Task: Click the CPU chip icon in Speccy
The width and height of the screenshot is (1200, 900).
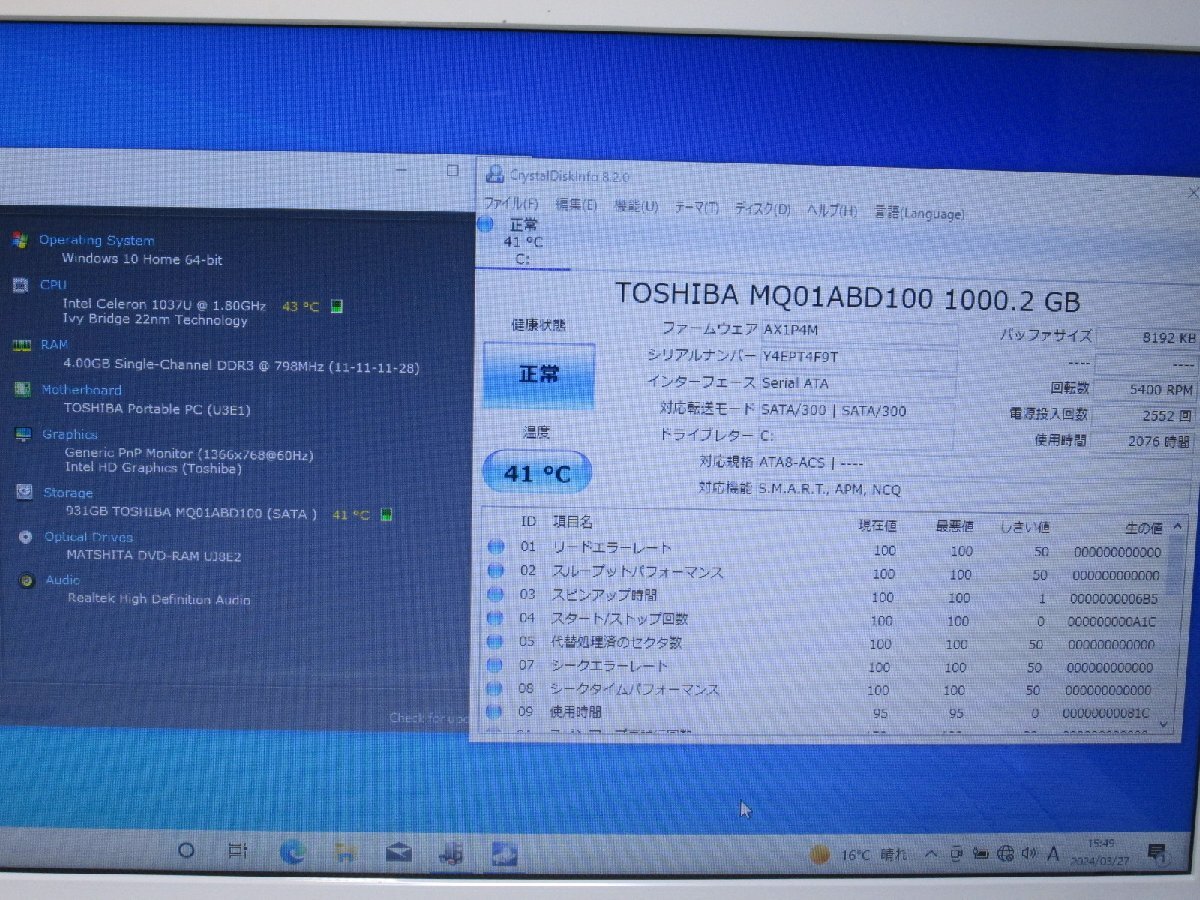Action: [19, 285]
